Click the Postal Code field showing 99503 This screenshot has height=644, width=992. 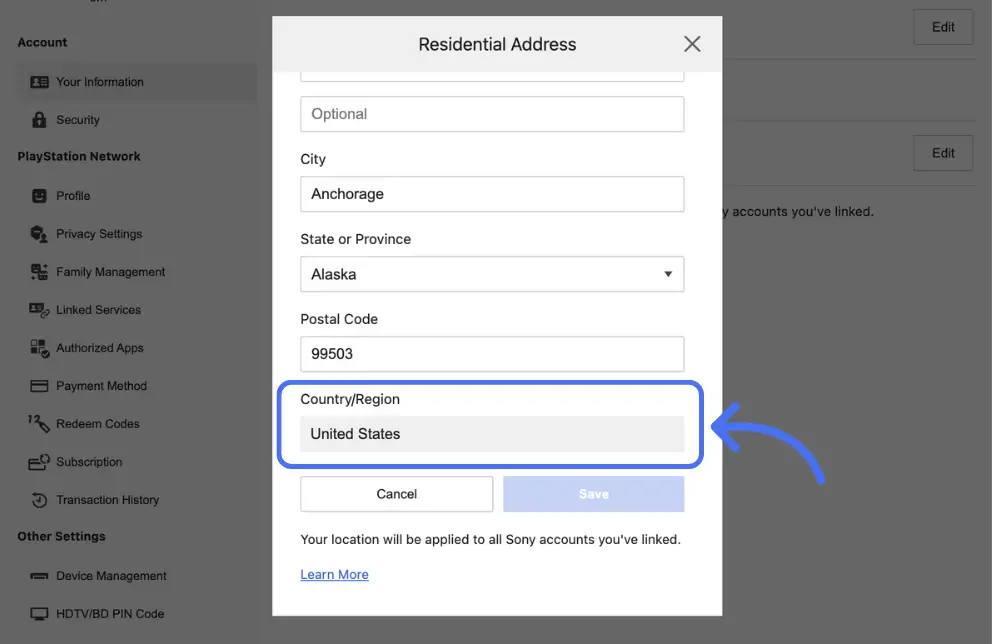click(x=492, y=353)
